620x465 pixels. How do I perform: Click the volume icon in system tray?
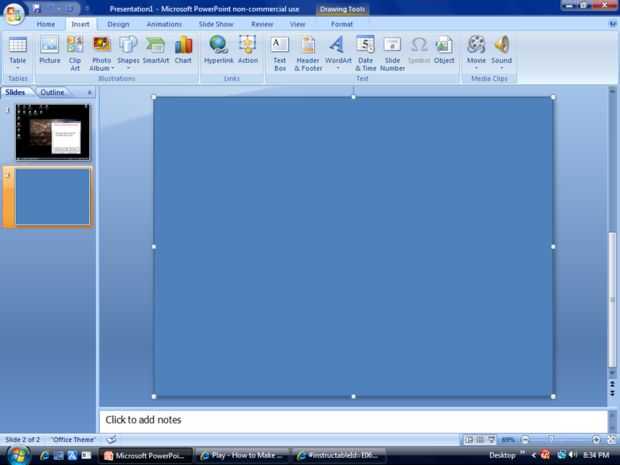point(572,456)
